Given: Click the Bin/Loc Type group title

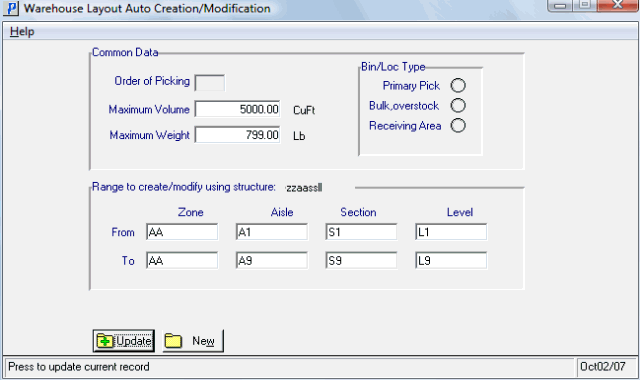Looking at the screenshot, I should tap(393, 67).
